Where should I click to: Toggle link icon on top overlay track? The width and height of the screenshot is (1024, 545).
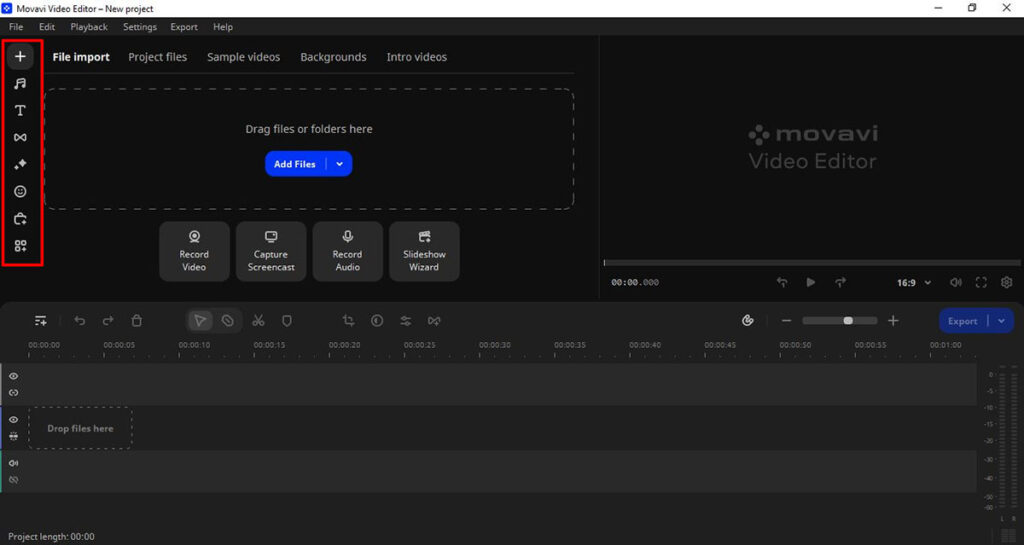click(x=13, y=392)
